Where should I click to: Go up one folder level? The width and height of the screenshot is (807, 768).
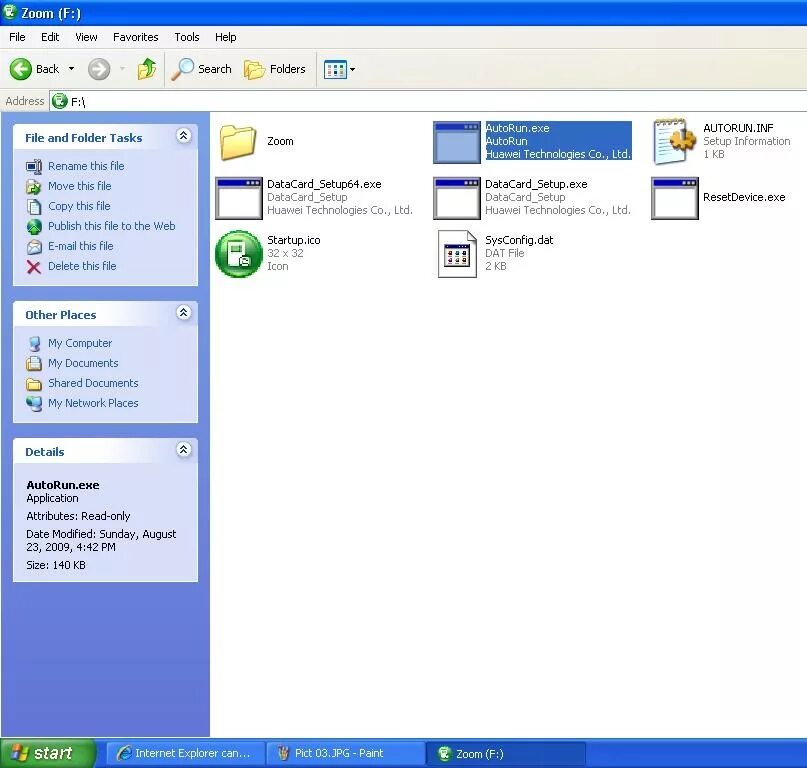[x=147, y=68]
